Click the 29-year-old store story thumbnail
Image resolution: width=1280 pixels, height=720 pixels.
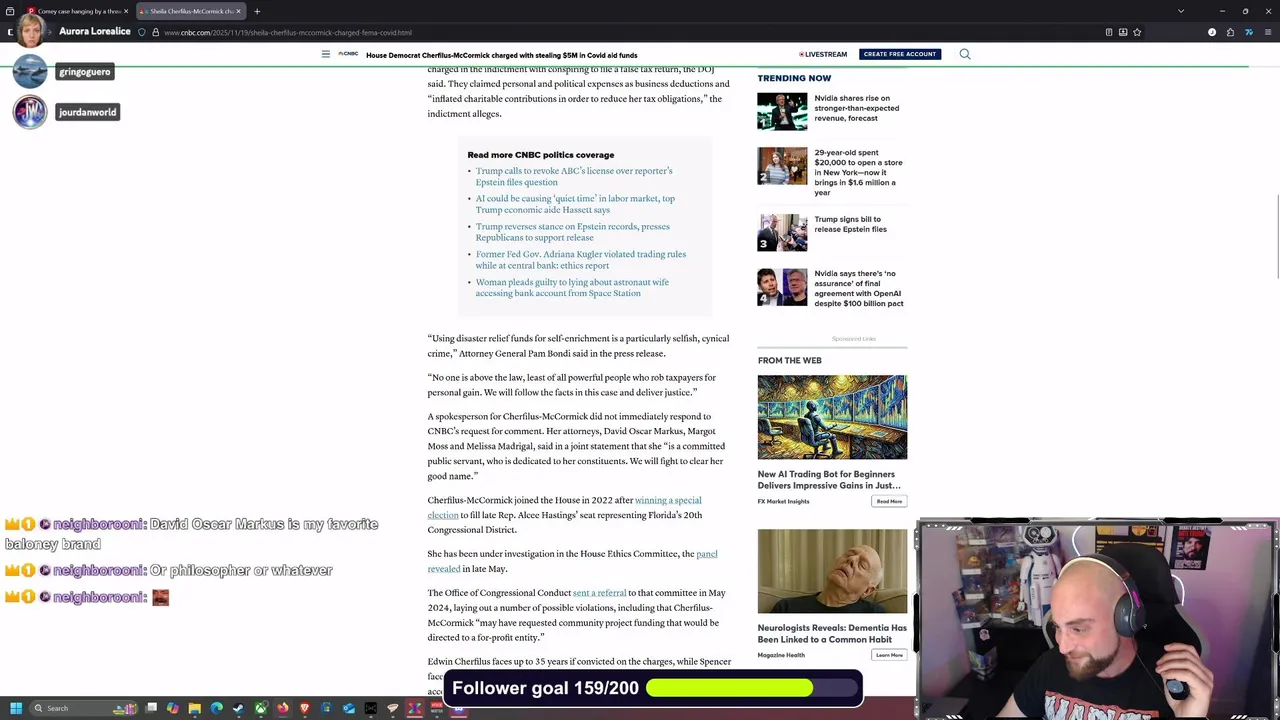pyautogui.click(x=782, y=167)
